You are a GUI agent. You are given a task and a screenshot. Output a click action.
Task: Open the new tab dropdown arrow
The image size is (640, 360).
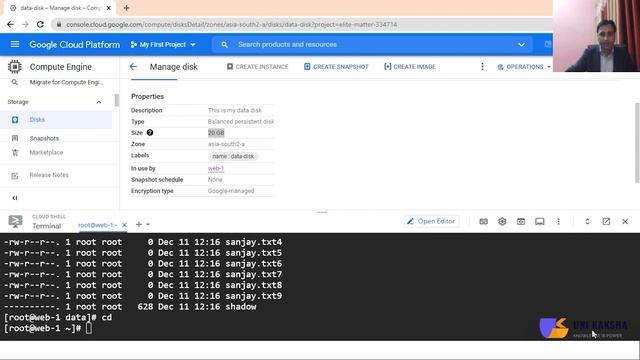click(148, 224)
